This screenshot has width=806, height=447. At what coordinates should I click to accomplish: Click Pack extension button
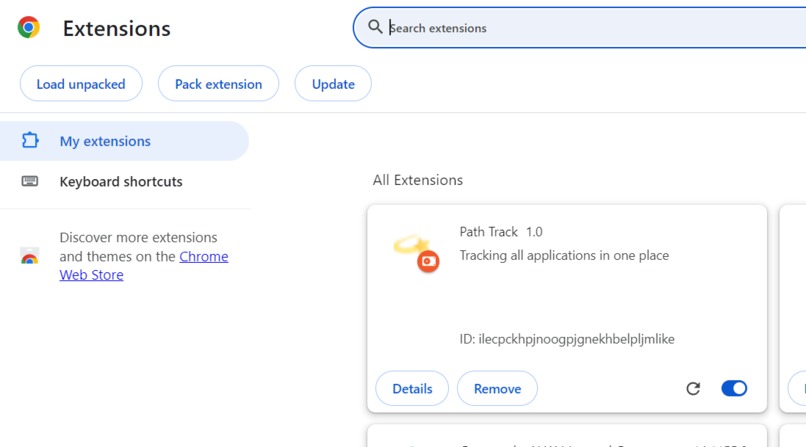(218, 84)
